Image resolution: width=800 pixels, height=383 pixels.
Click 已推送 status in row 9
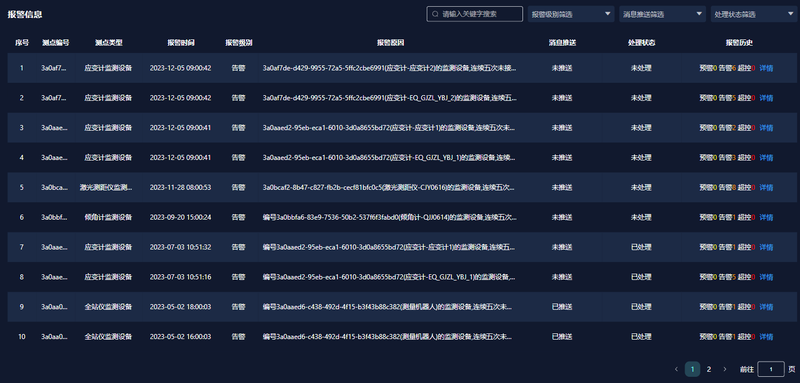tap(562, 307)
